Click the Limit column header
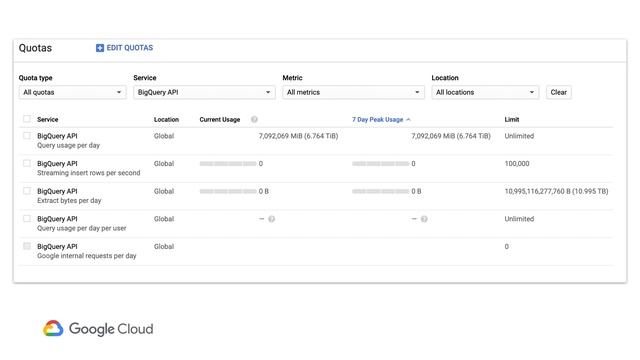This screenshot has width=640, height=360. tap(511, 120)
